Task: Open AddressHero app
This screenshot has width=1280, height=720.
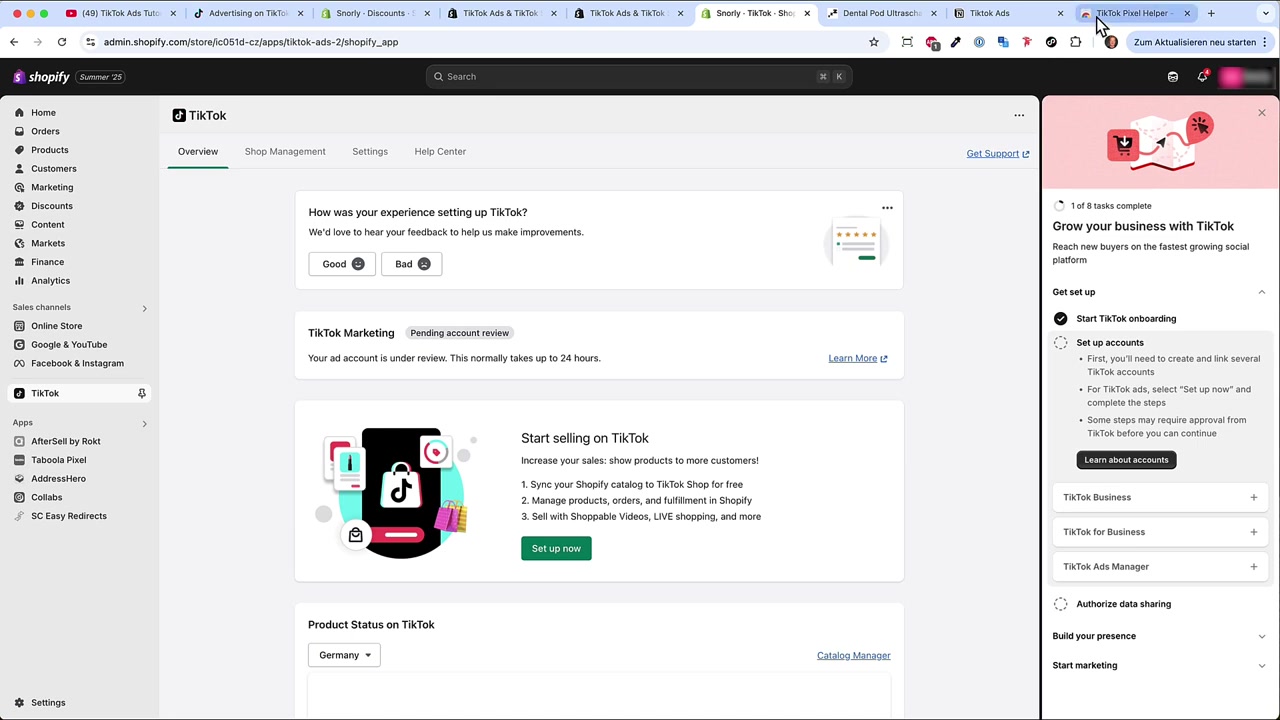Action: click(x=58, y=479)
